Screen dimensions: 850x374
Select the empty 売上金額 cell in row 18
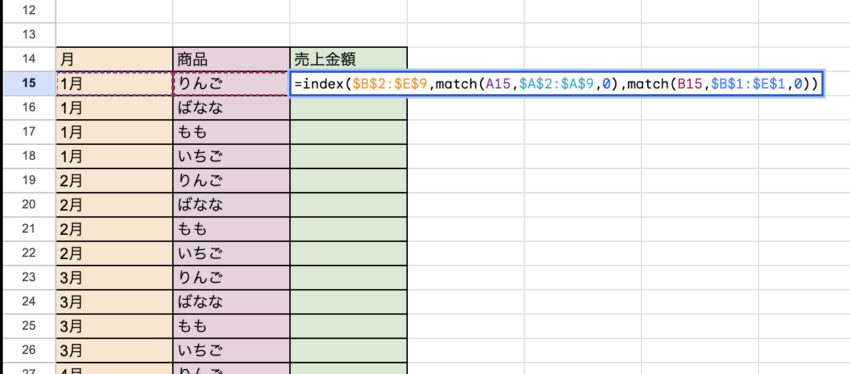[349, 156]
